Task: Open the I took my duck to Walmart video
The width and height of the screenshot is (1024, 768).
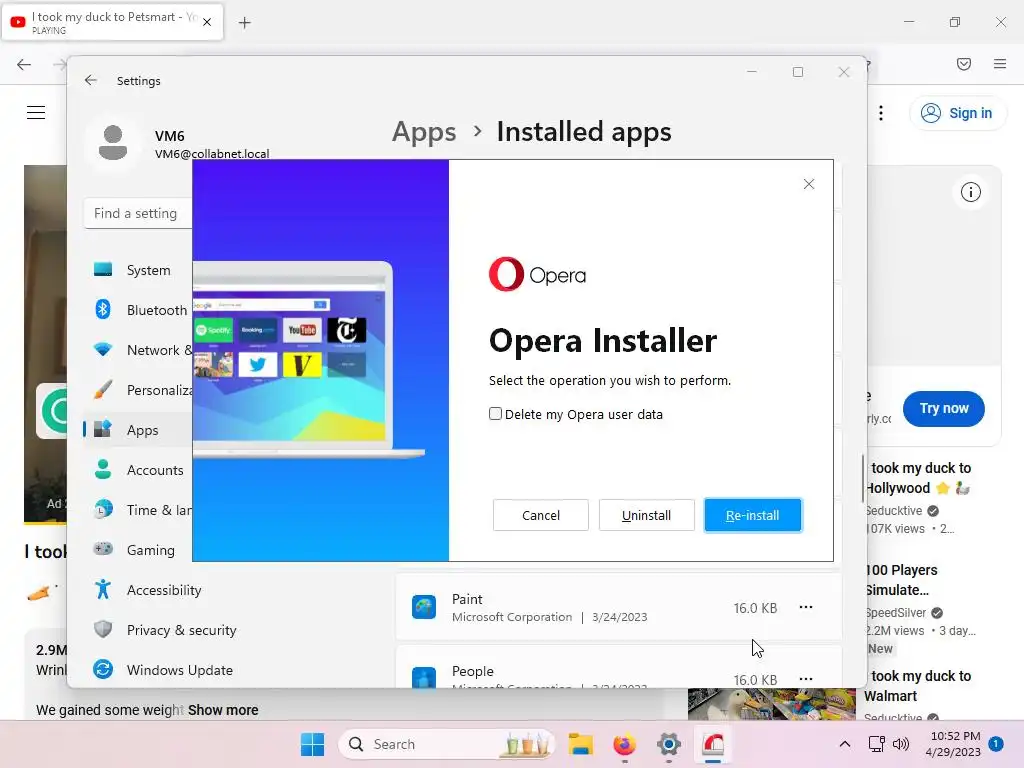Action: click(920, 686)
